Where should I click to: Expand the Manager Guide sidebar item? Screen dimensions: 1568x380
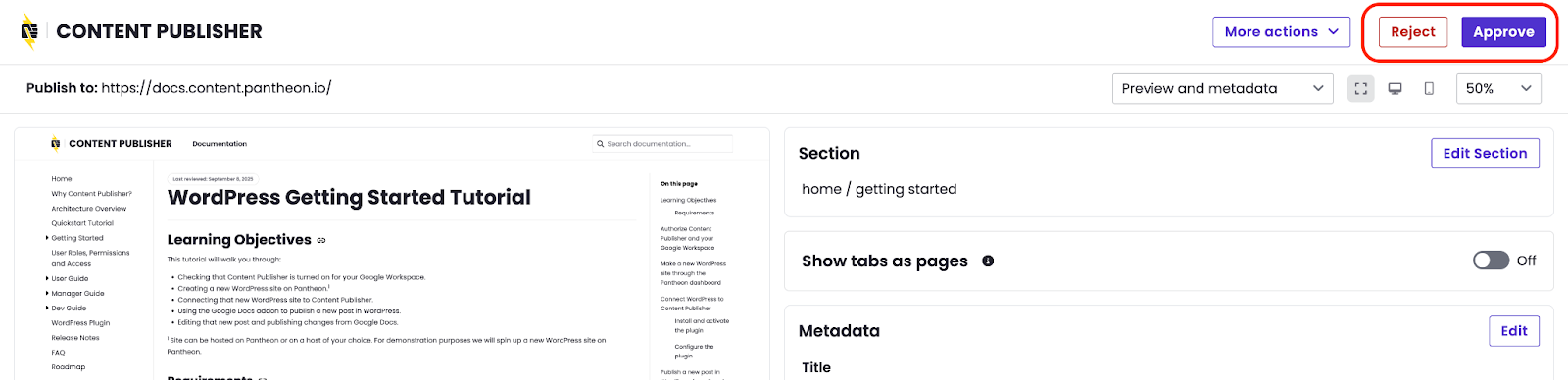click(47, 293)
